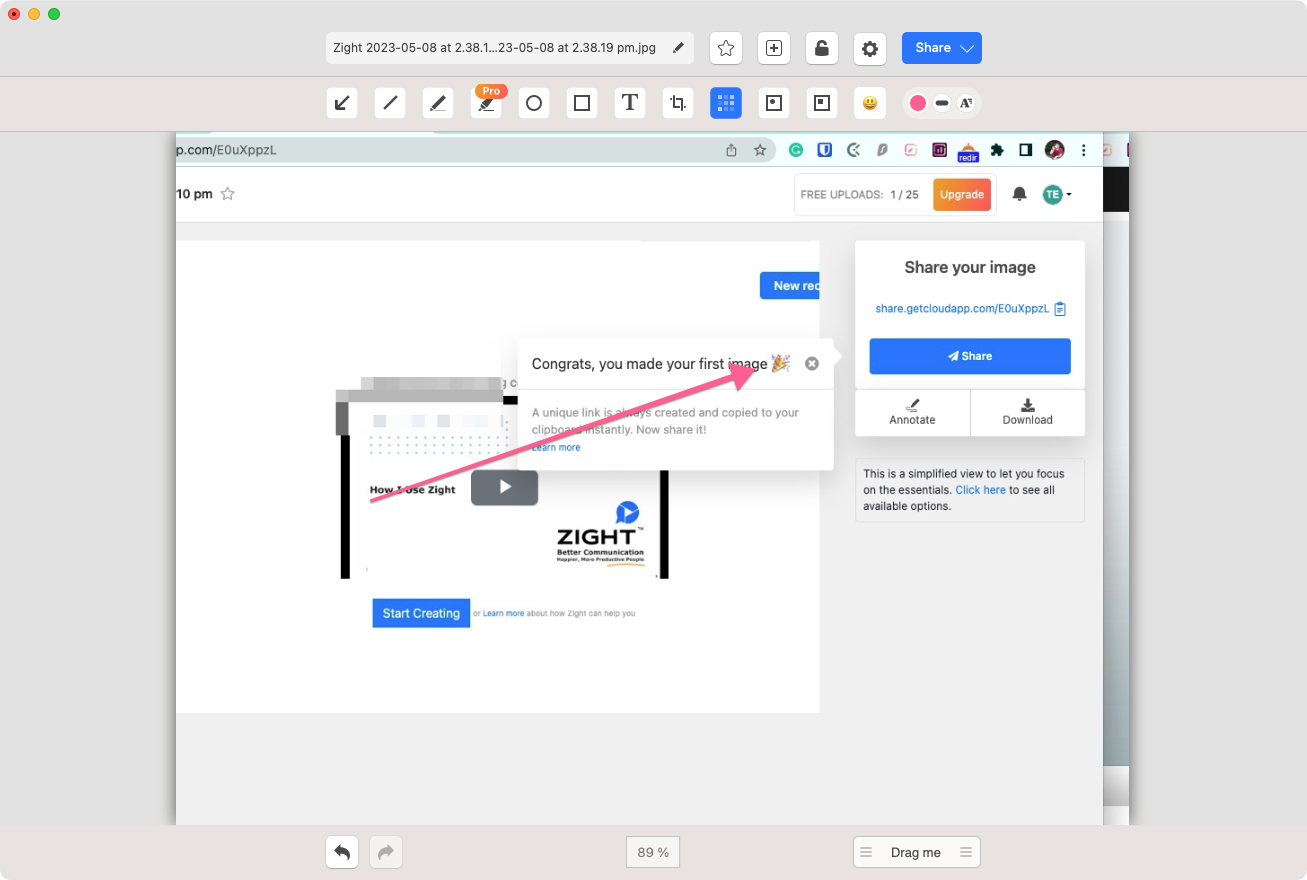This screenshot has height=880, width=1307.
Task: Close the Congrats popup with X
Action: [x=812, y=364]
